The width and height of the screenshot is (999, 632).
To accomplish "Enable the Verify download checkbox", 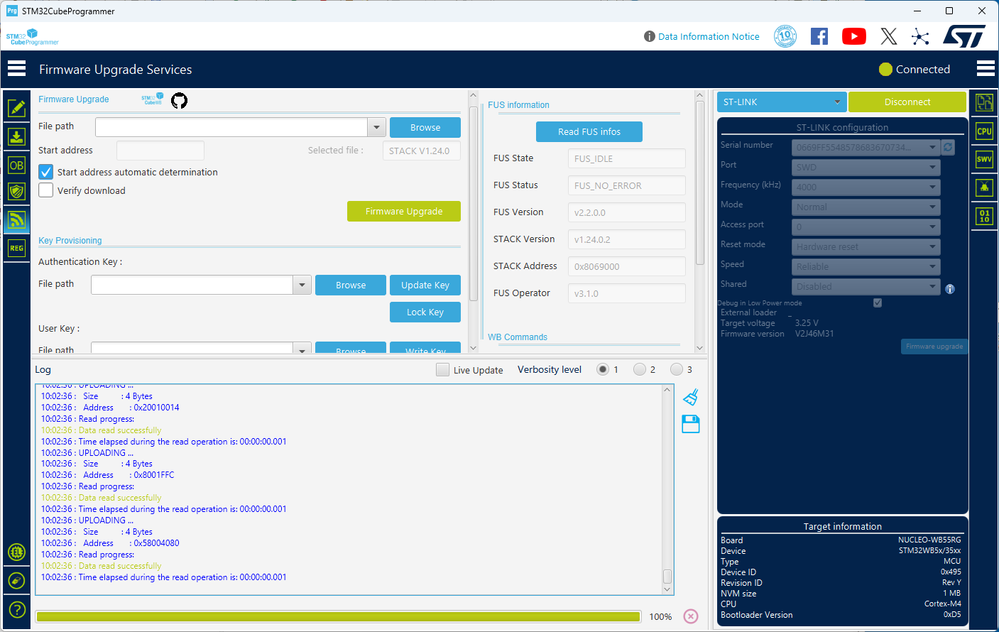I will click(46, 190).
